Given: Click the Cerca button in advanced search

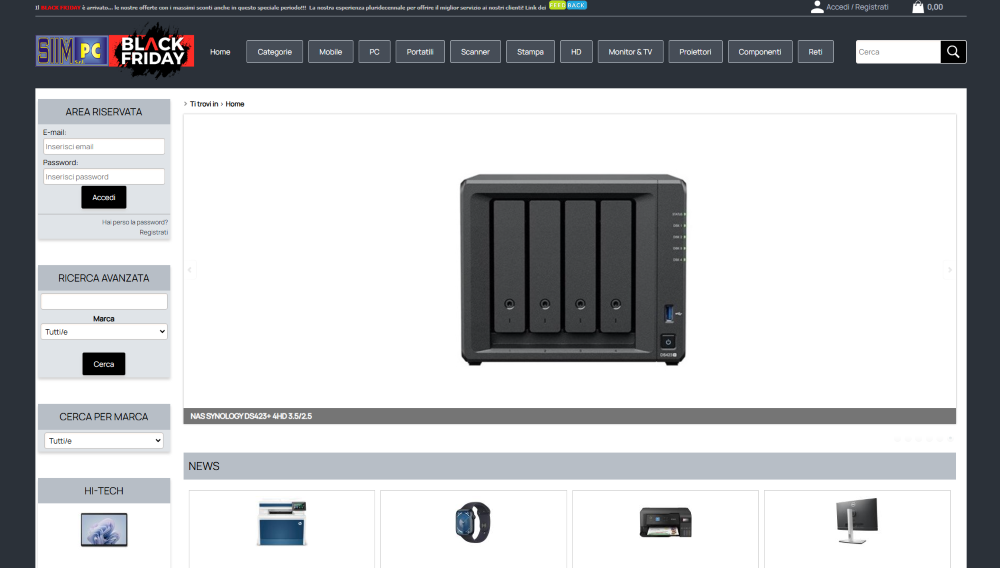Looking at the screenshot, I should [x=104, y=364].
